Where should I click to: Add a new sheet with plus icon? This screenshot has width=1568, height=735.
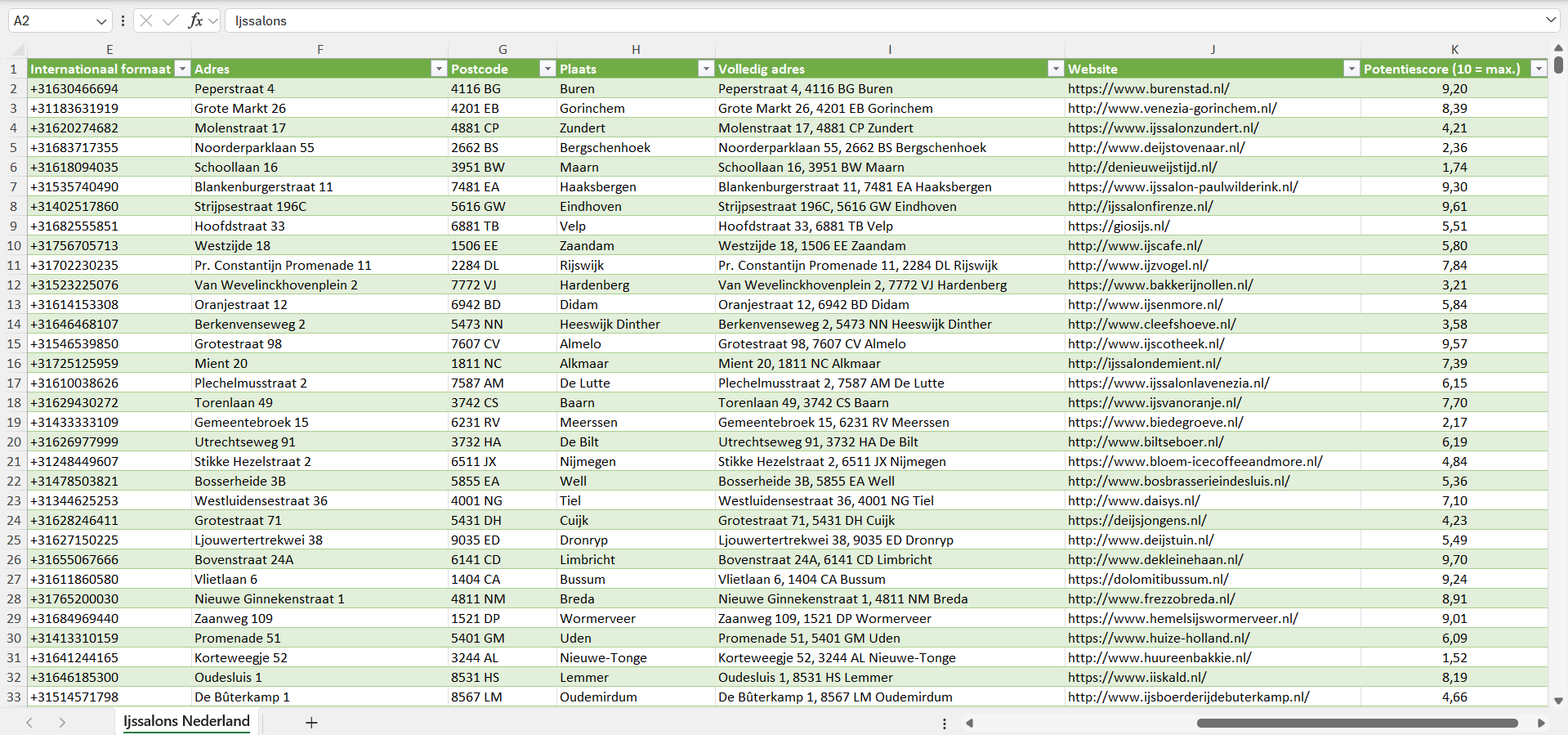coord(311,722)
